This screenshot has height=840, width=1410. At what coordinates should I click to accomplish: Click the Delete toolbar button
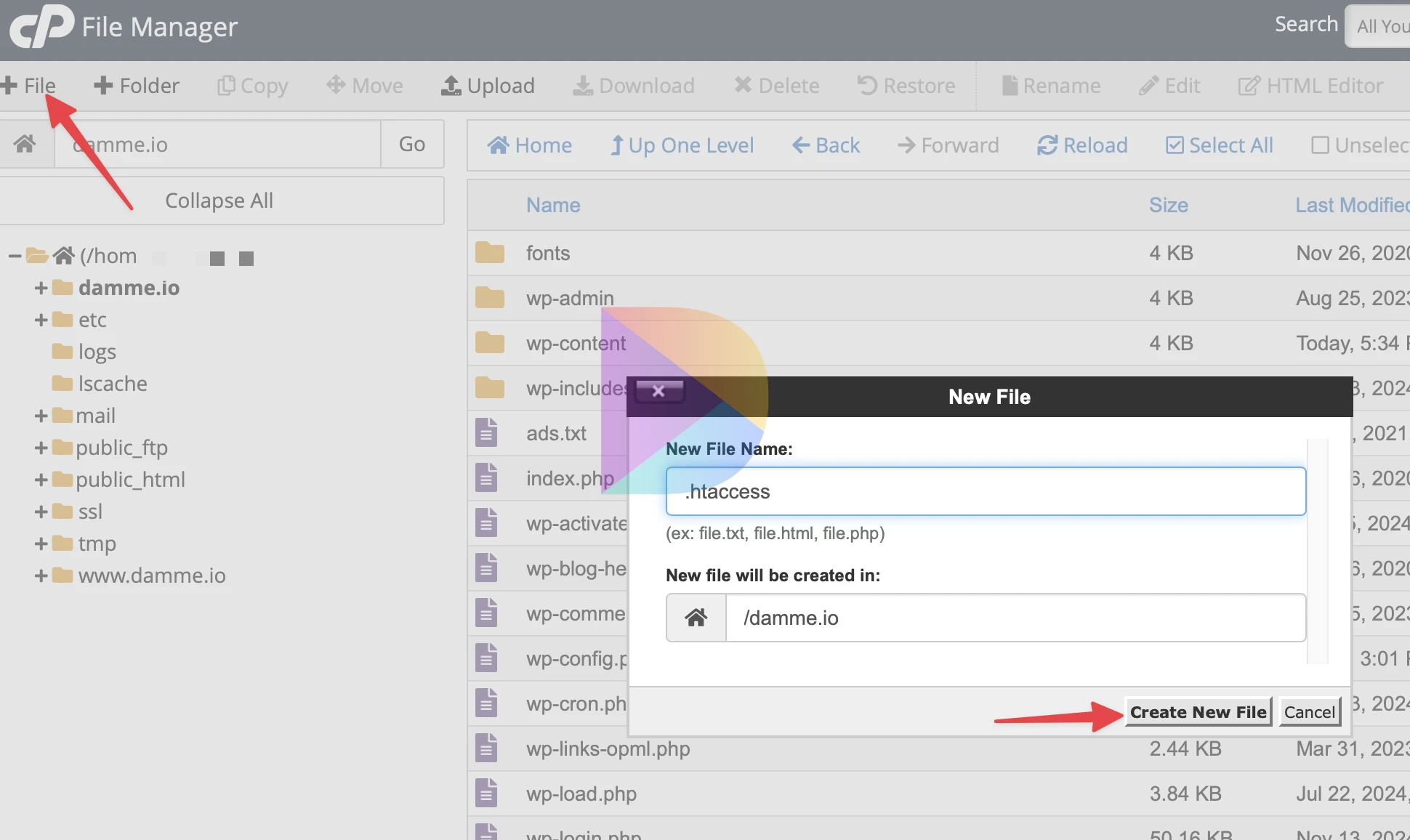point(776,86)
